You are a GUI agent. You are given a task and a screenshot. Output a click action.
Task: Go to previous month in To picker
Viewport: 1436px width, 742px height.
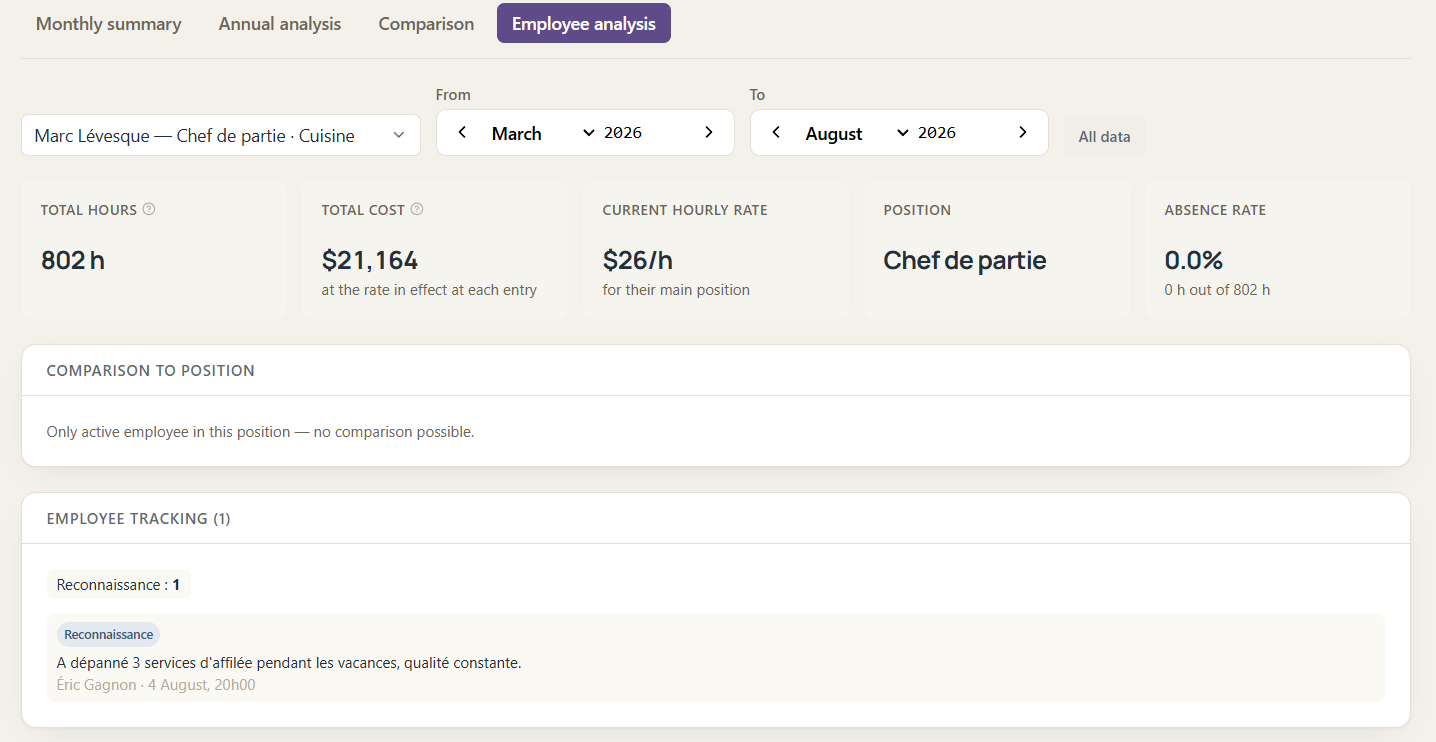[776, 133]
